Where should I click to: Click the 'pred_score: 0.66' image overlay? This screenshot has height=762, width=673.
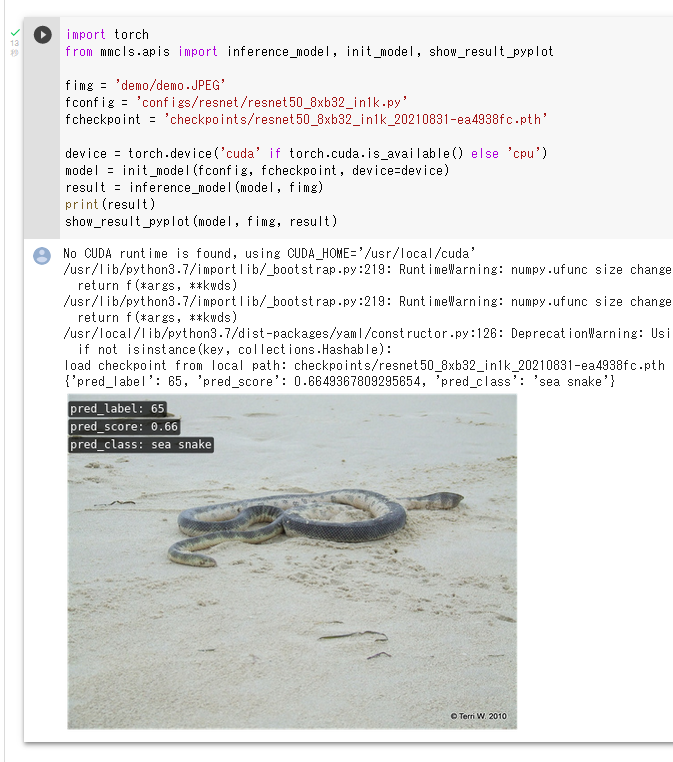pos(124,427)
